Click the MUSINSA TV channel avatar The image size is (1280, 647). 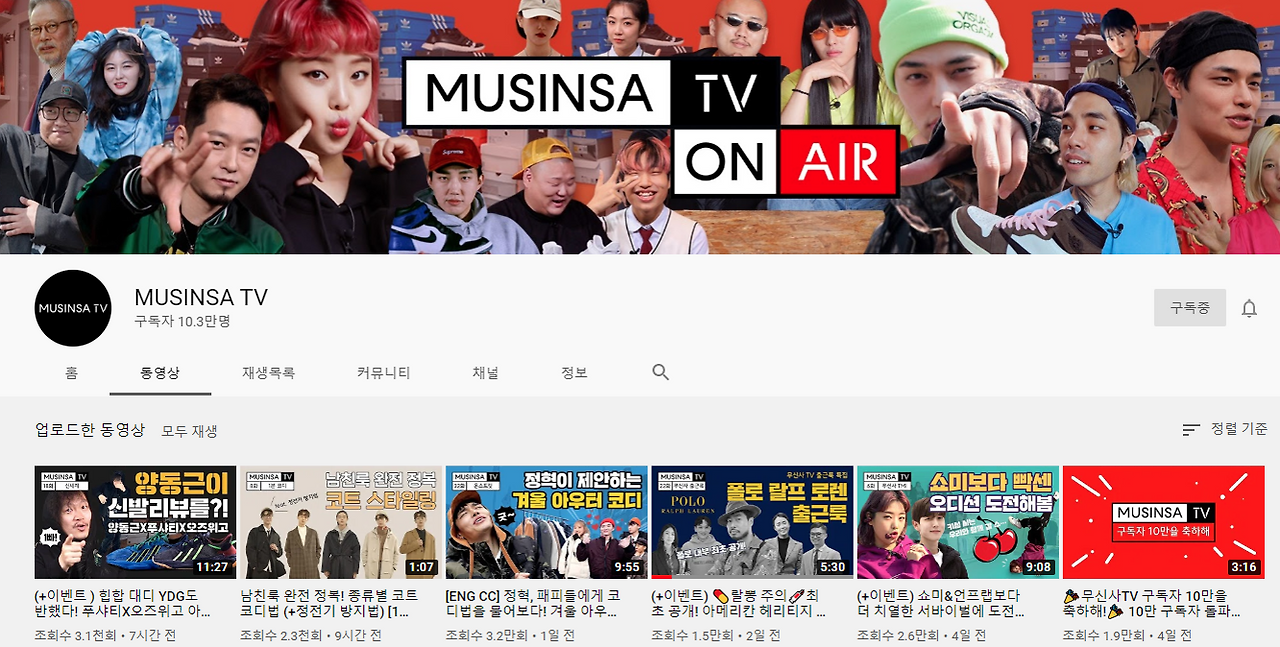click(73, 308)
